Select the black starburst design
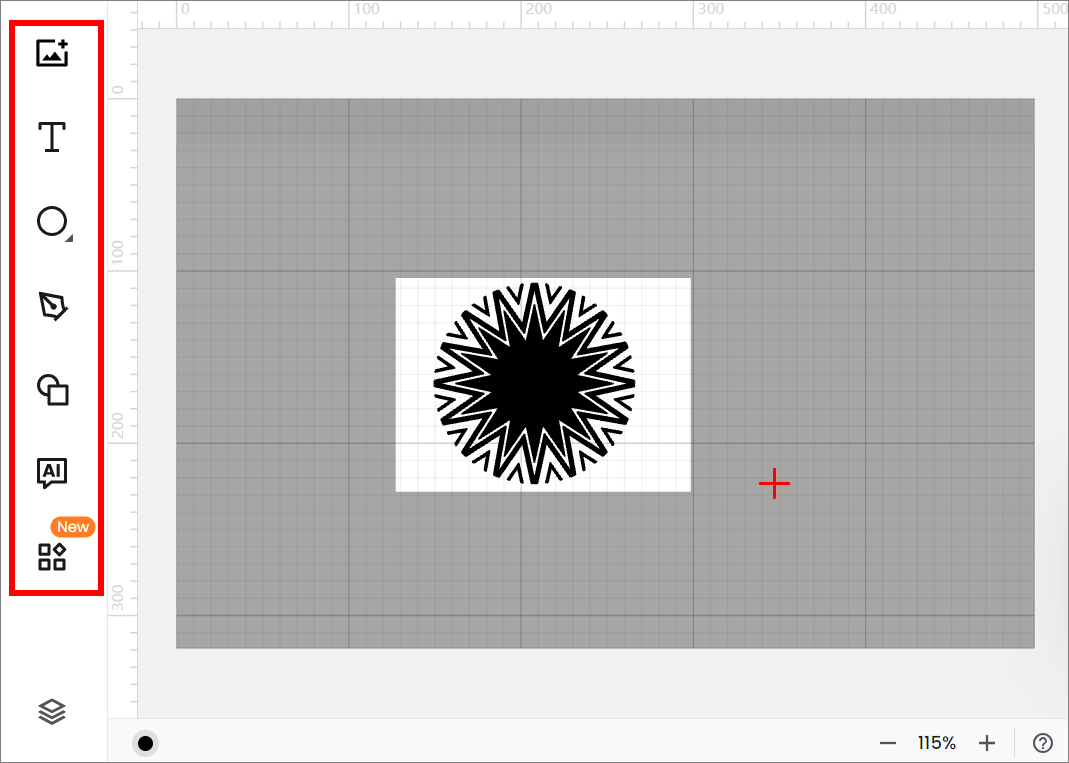Image resolution: width=1069 pixels, height=763 pixels. (535, 384)
